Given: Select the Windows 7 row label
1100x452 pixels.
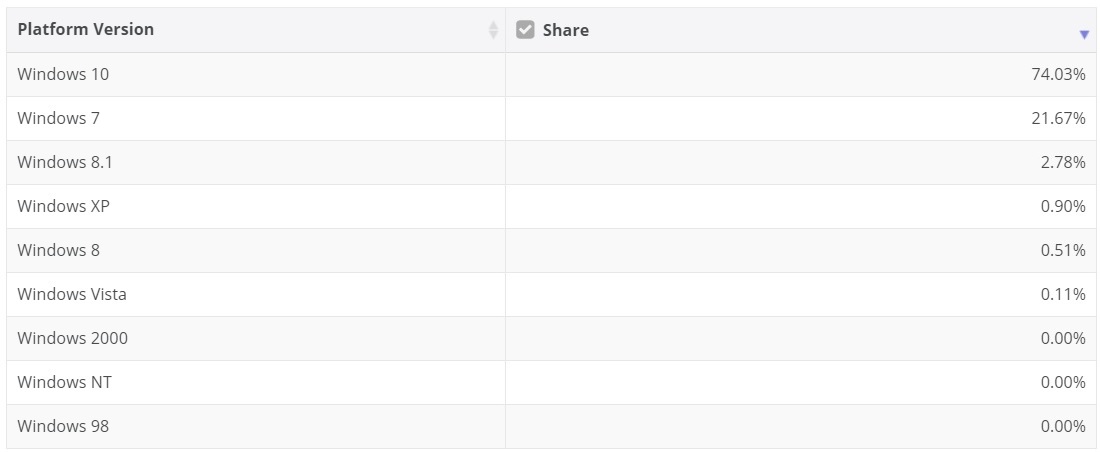Looking at the screenshot, I should point(59,118).
